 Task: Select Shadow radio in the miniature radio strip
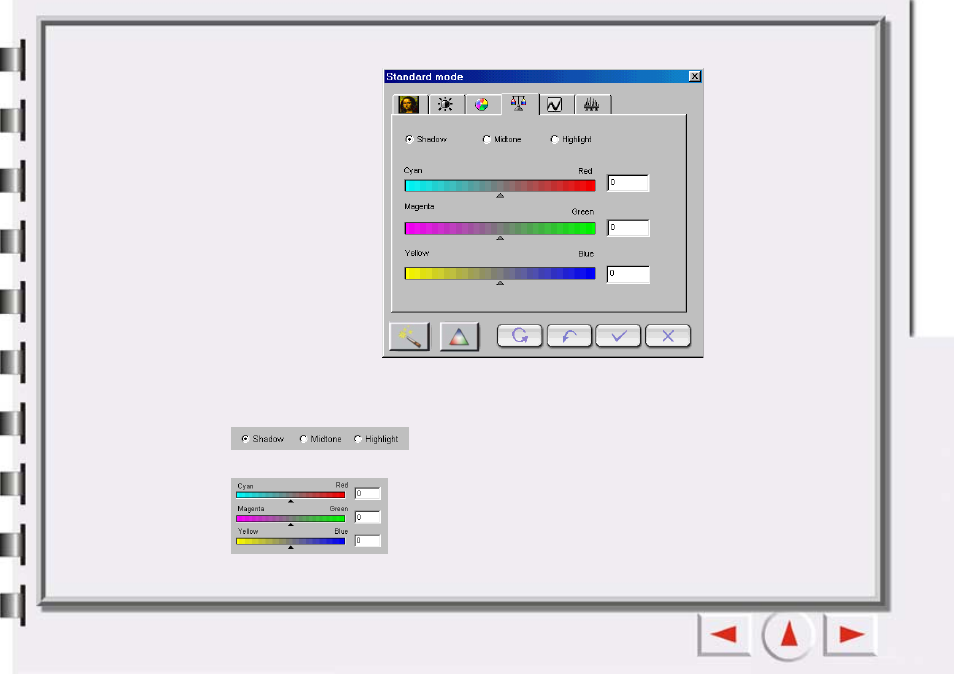[245, 439]
